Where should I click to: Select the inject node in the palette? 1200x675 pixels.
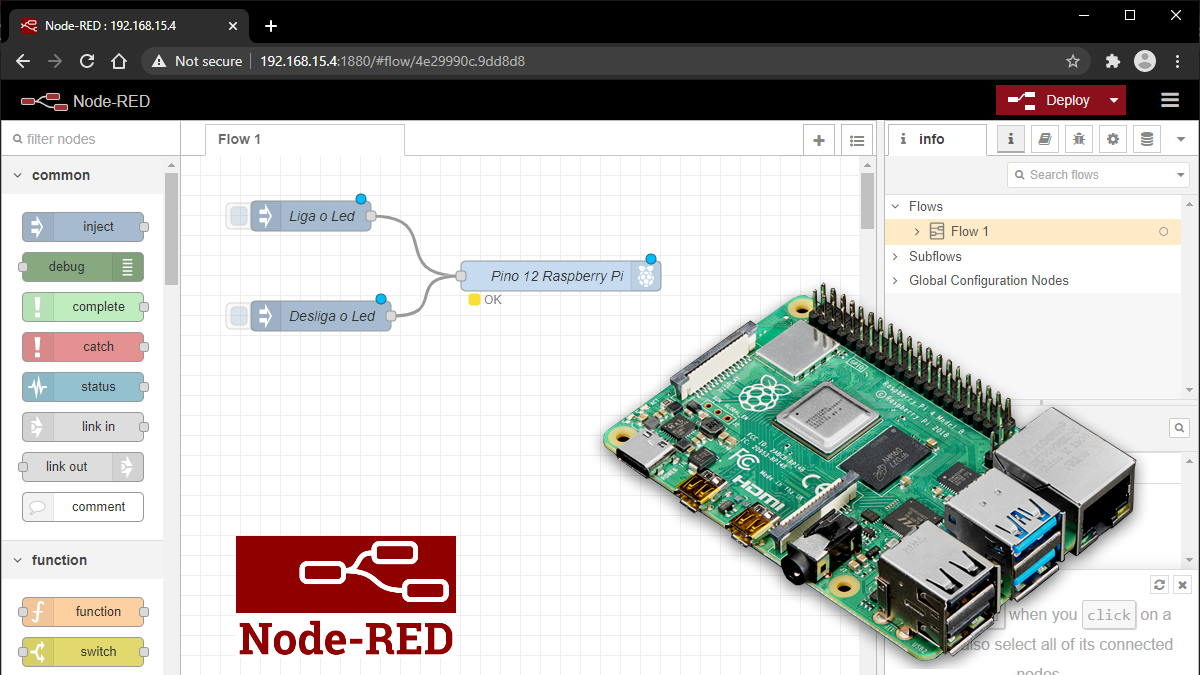83,227
